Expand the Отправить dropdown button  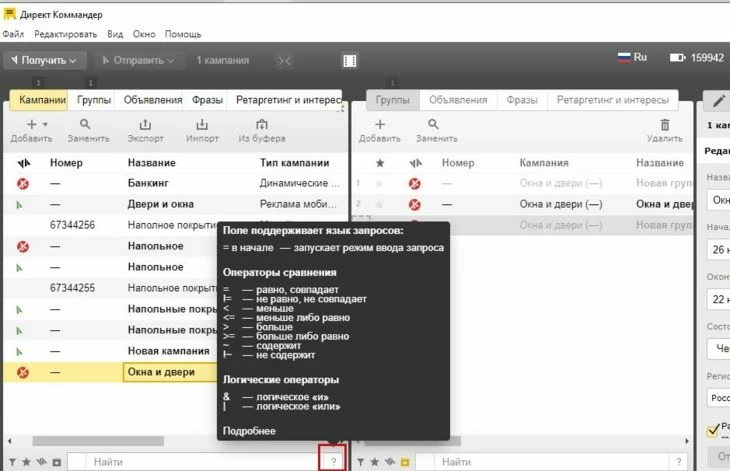[x=138, y=61]
